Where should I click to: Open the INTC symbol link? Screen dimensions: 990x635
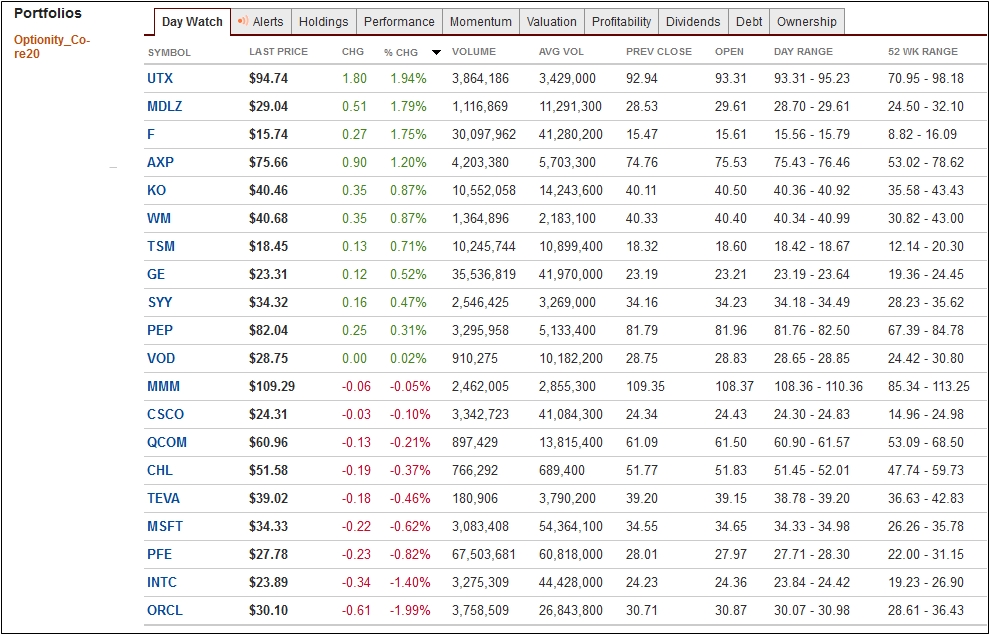[162, 583]
